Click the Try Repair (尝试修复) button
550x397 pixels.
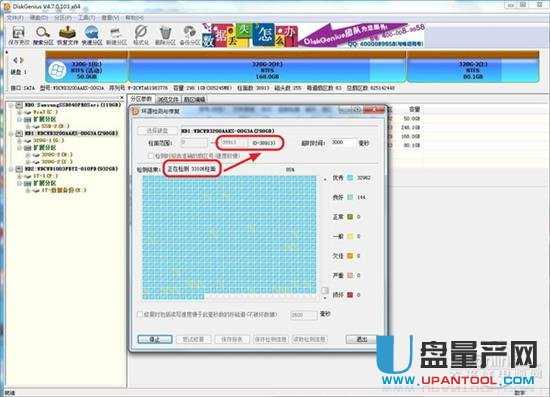[x=193, y=339]
